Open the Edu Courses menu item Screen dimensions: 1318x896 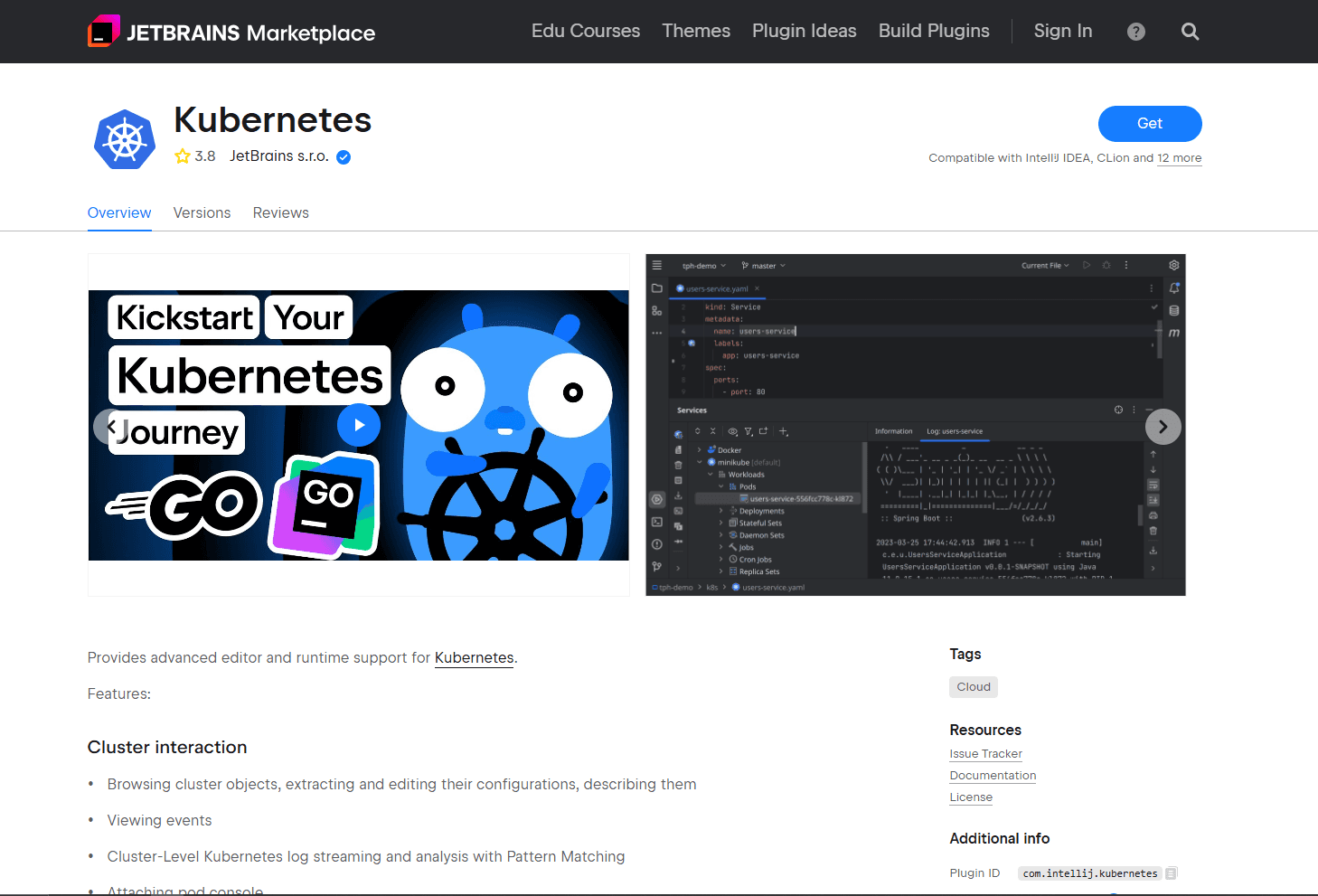[586, 31]
